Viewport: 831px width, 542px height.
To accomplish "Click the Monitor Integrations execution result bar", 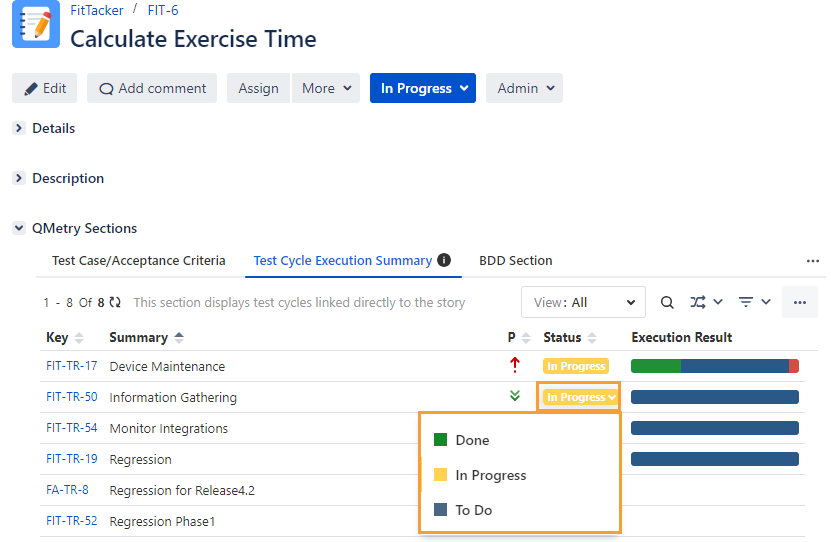I will [714, 428].
